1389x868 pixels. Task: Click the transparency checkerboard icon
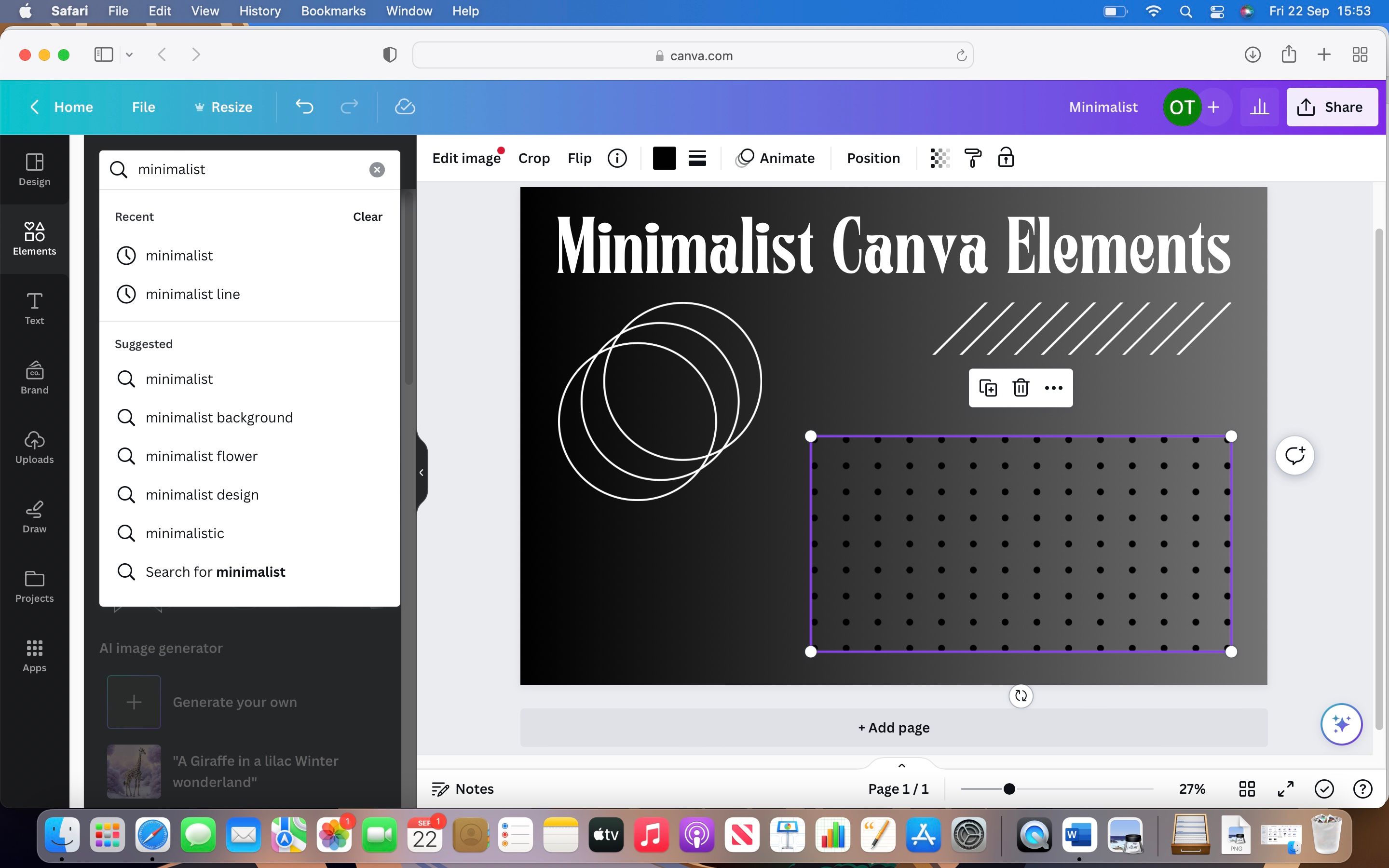[940, 158]
